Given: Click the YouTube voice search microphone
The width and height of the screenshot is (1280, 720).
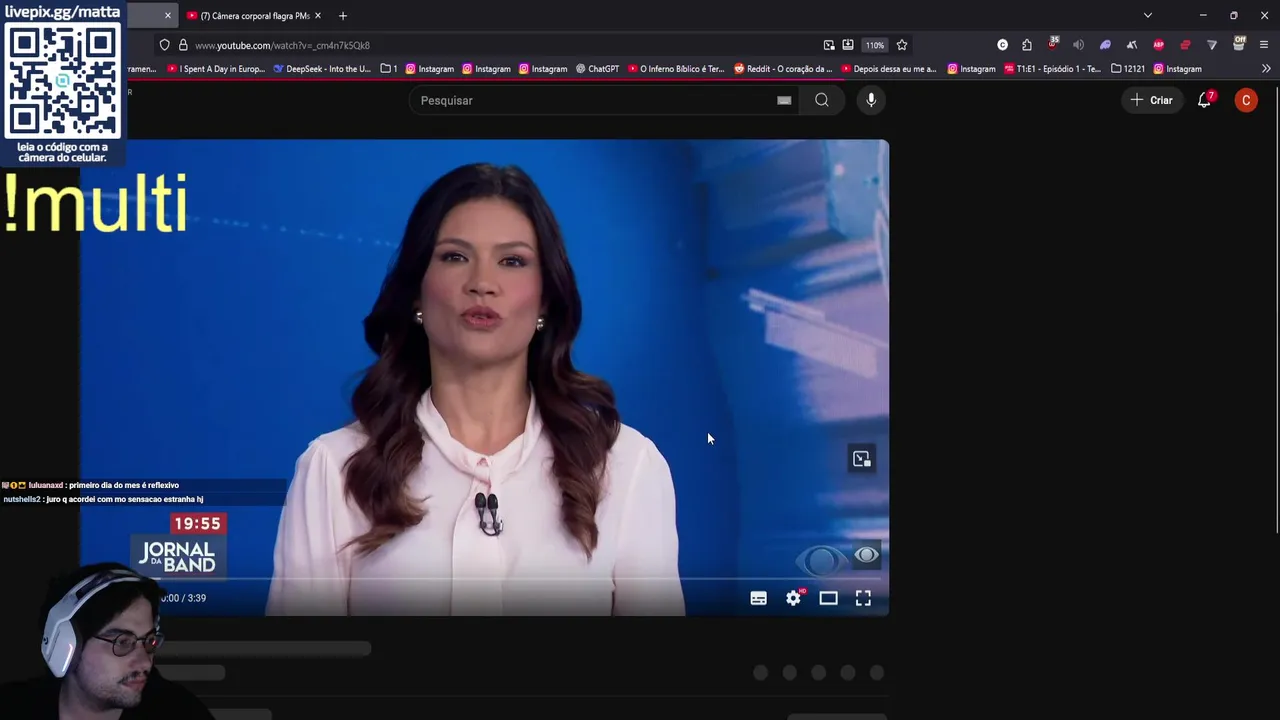Looking at the screenshot, I should click(871, 100).
